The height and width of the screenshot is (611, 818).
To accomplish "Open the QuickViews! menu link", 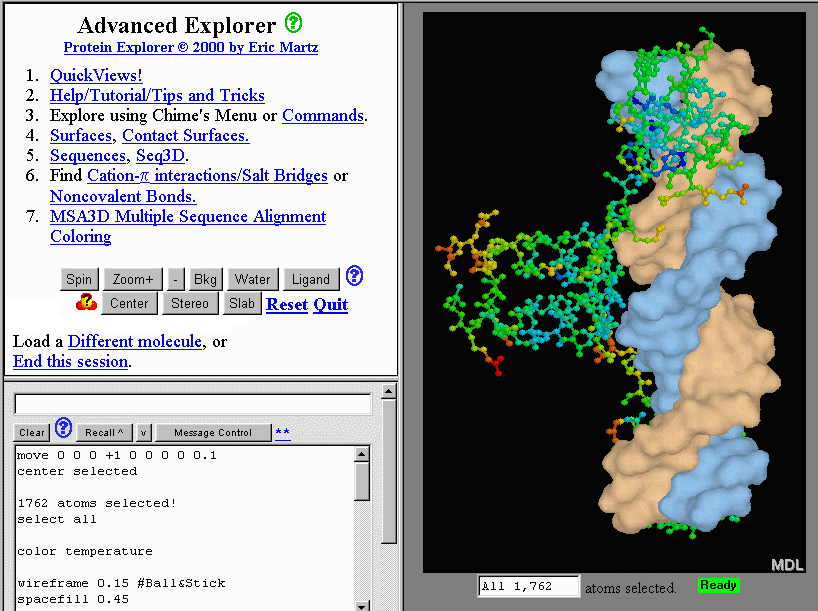I will (96, 75).
